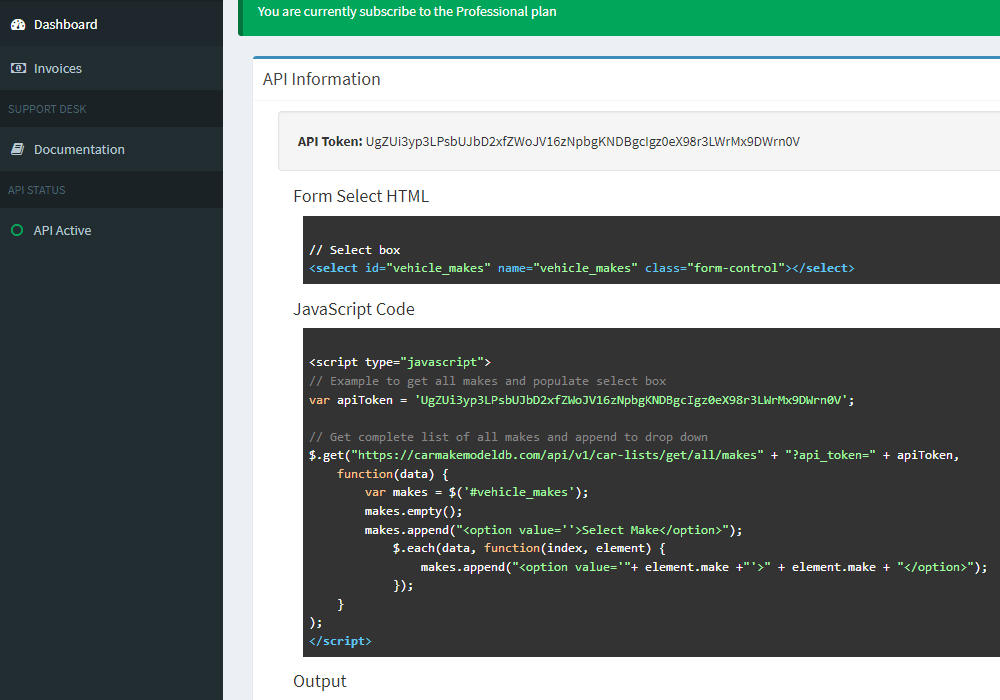
Task: Click the closing '</script>' tag line
Action: (340, 641)
